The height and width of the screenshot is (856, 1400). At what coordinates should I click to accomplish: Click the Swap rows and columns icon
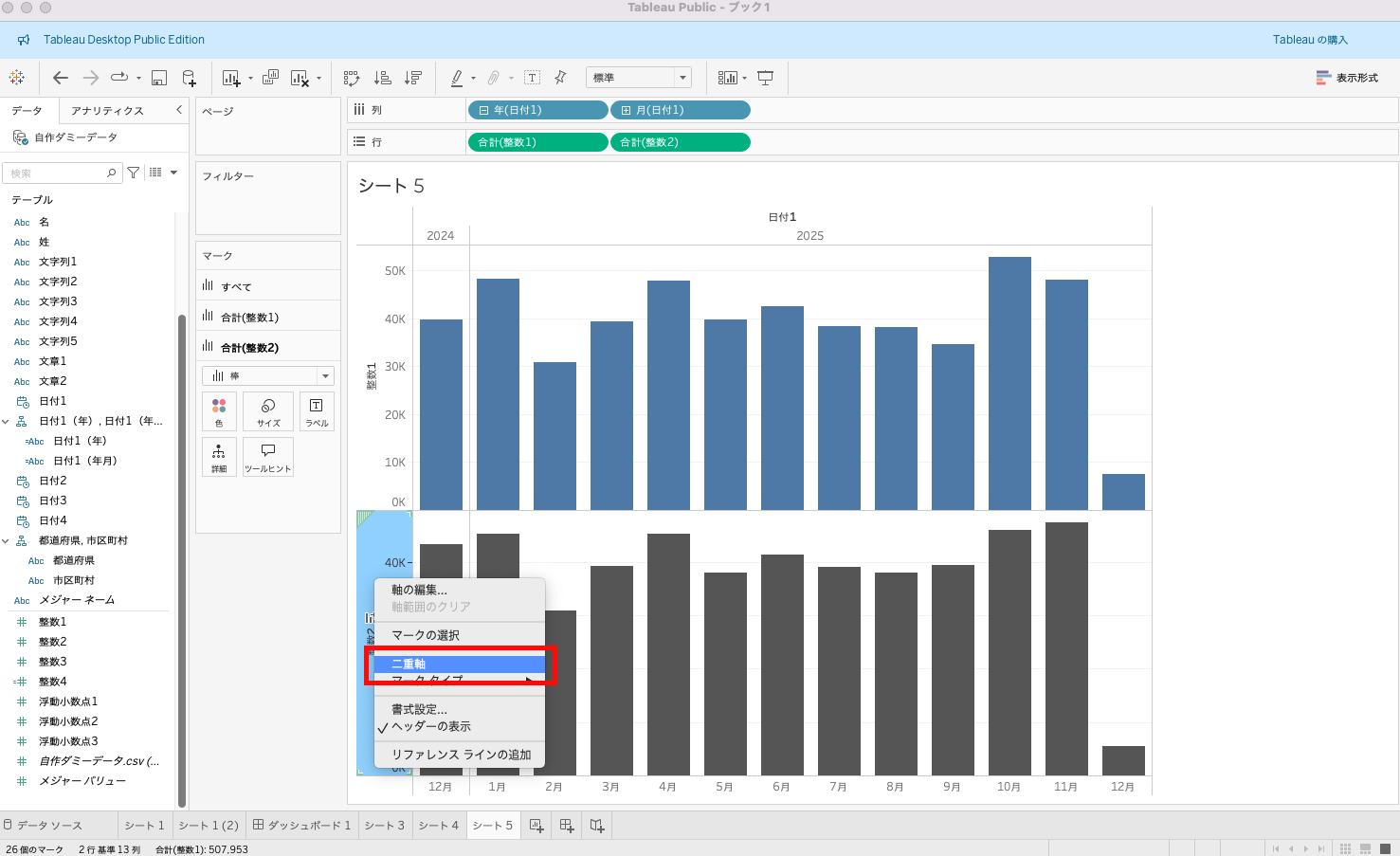(352, 78)
